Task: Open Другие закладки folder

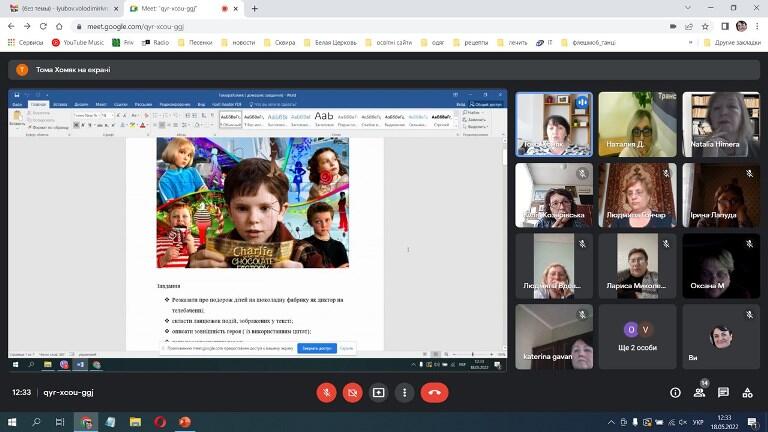Action: click(x=732, y=43)
